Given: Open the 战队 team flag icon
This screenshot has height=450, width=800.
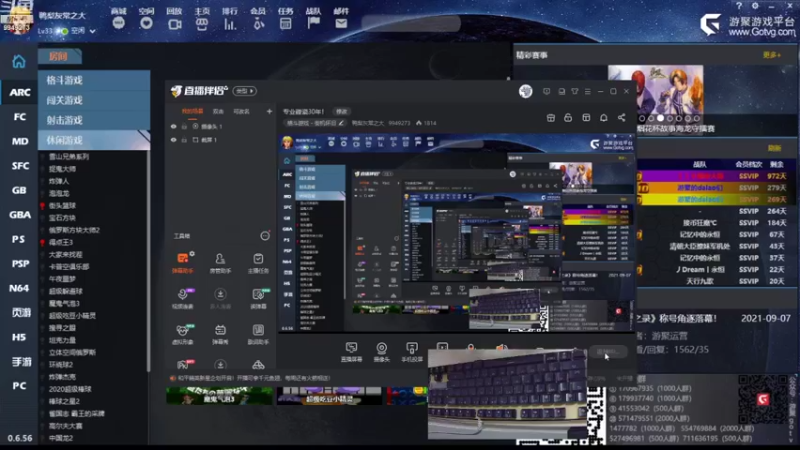Looking at the screenshot, I should pos(313,23).
